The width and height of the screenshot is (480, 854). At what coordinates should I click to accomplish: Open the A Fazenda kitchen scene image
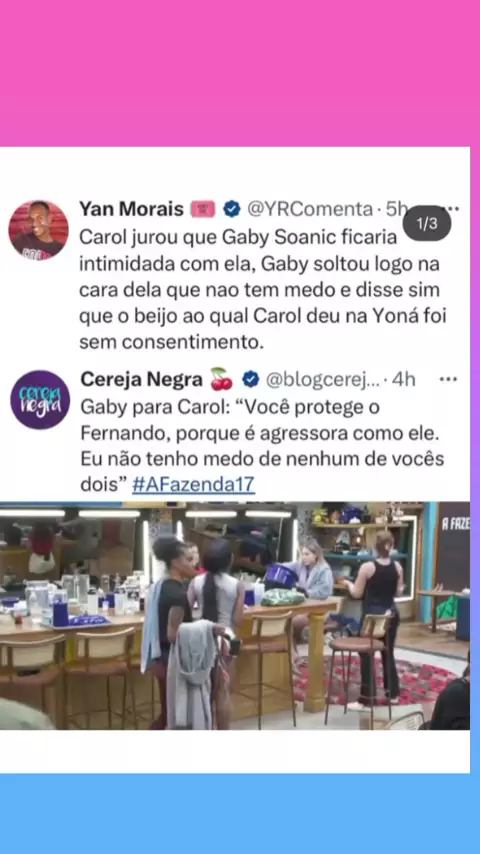click(235, 615)
